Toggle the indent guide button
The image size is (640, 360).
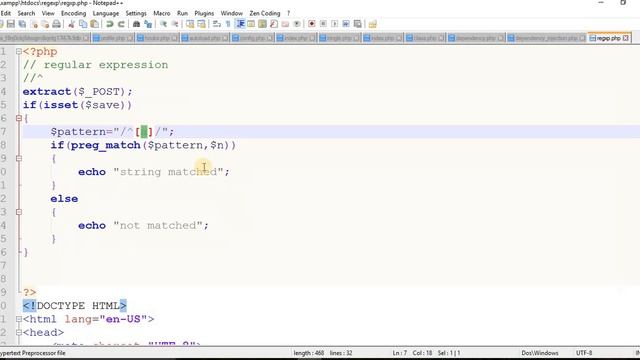click(240, 24)
